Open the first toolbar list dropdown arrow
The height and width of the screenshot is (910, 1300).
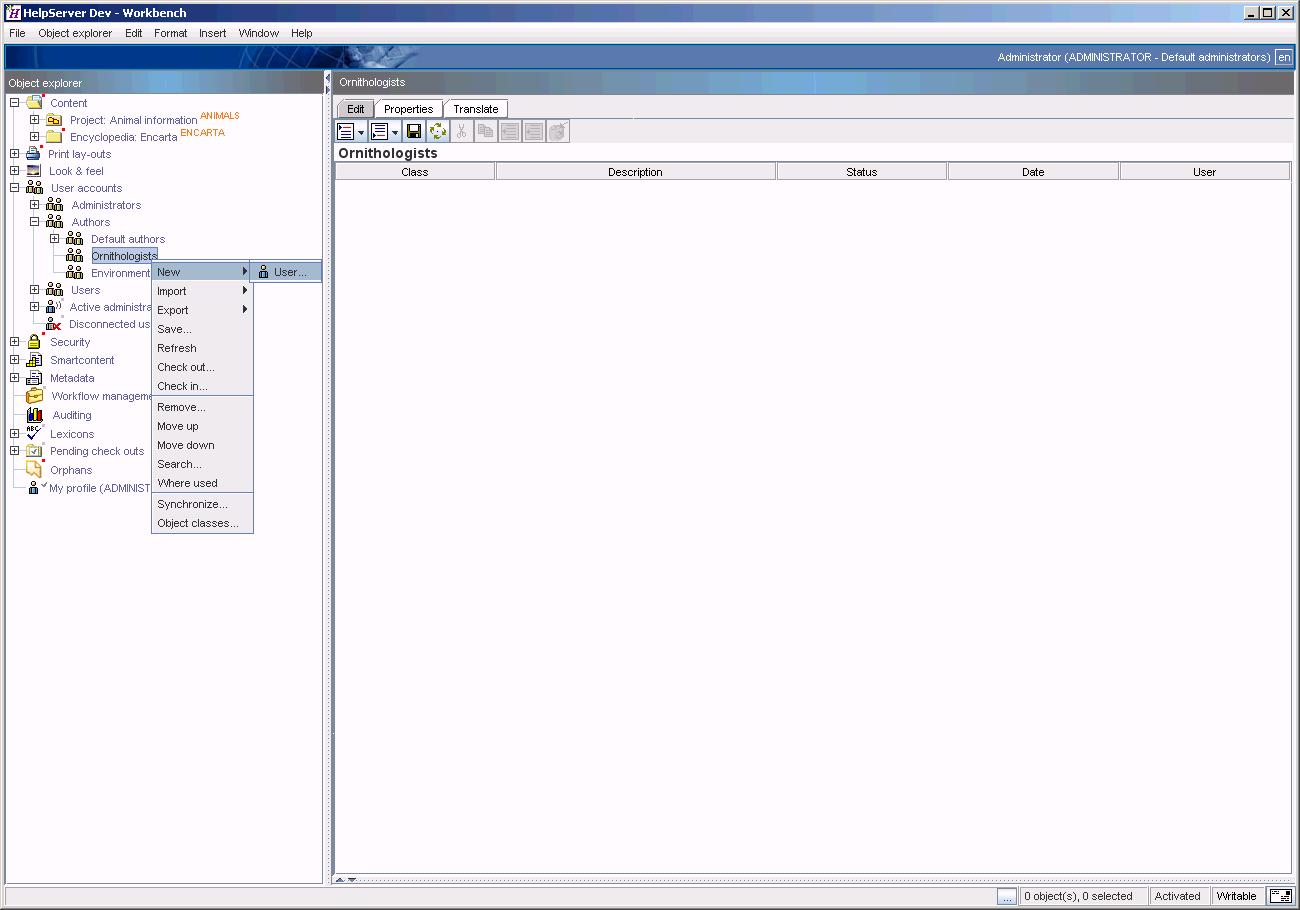coord(362,132)
